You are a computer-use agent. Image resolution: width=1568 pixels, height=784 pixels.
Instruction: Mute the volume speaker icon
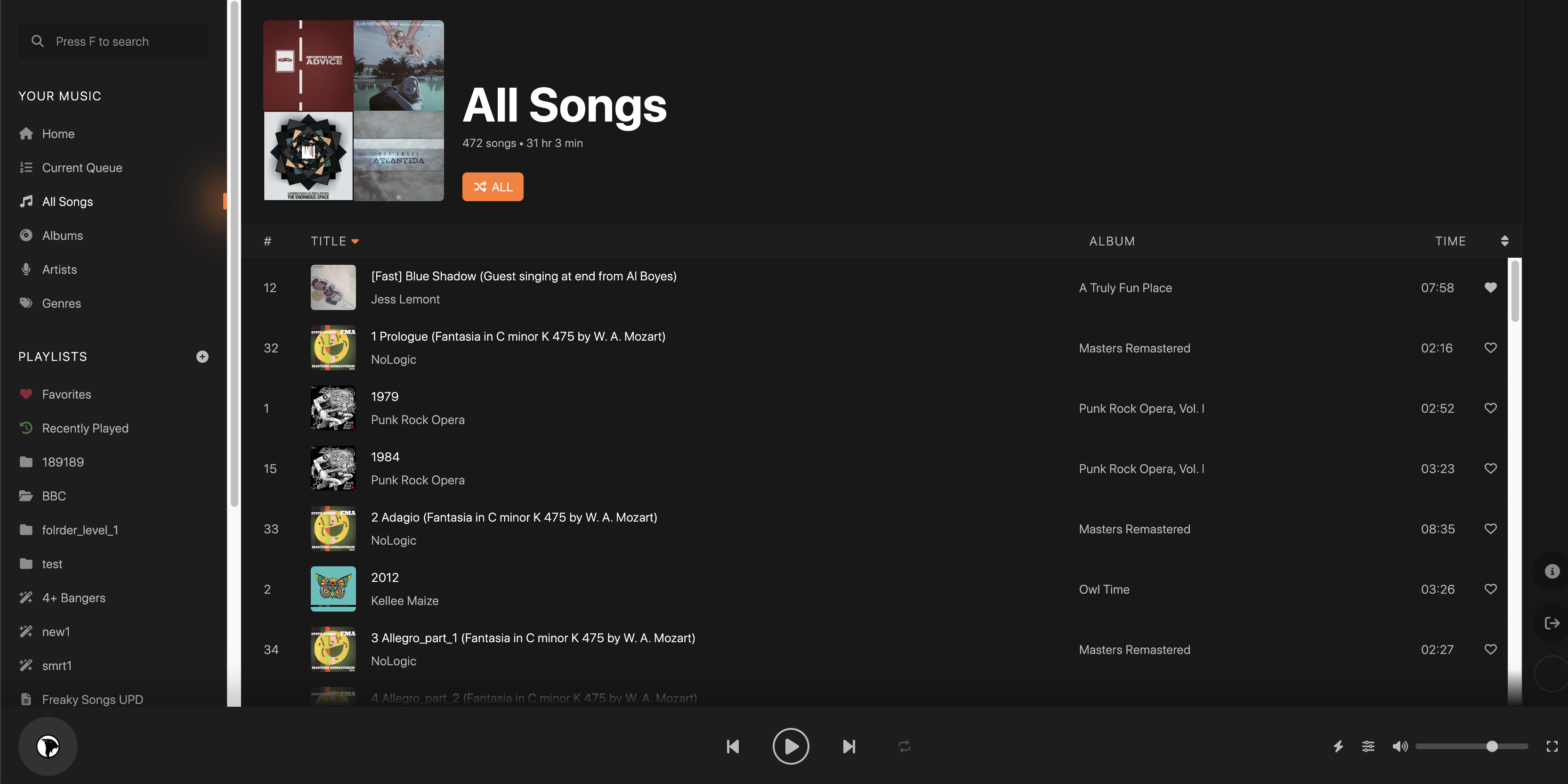point(1399,746)
